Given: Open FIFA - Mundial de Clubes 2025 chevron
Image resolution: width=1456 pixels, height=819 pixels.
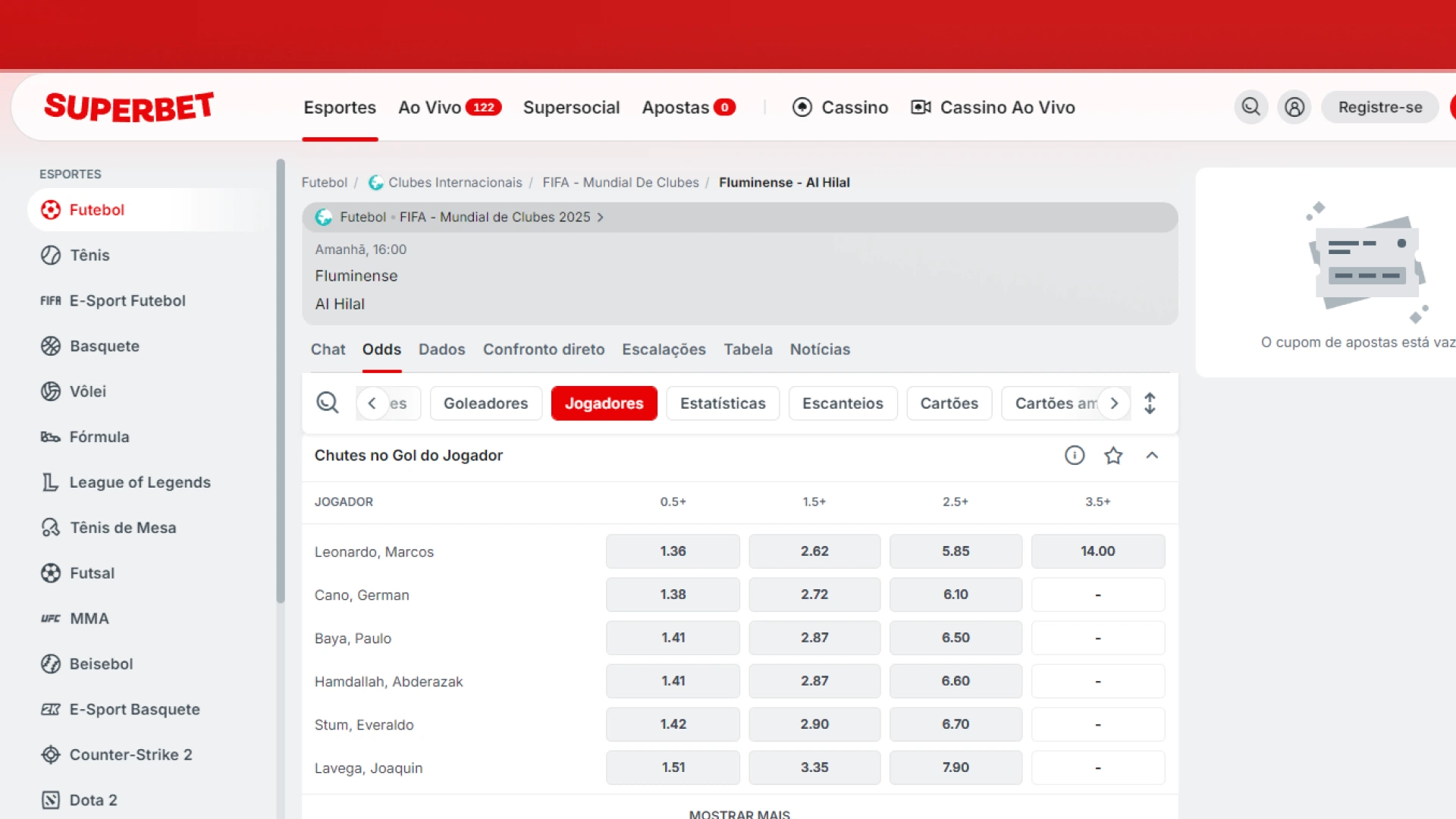Looking at the screenshot, I should 601,217.
